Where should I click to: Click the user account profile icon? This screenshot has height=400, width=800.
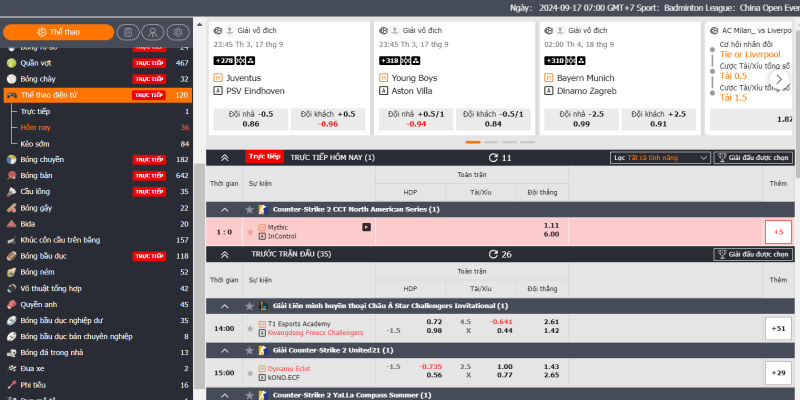[152, 32]
